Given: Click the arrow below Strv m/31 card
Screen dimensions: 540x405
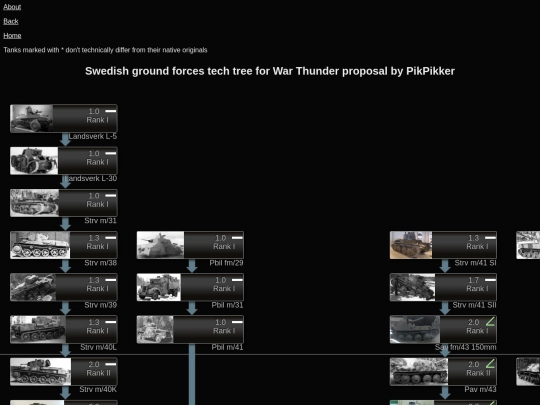Looking at the screenshot, I should coord(65,224).
